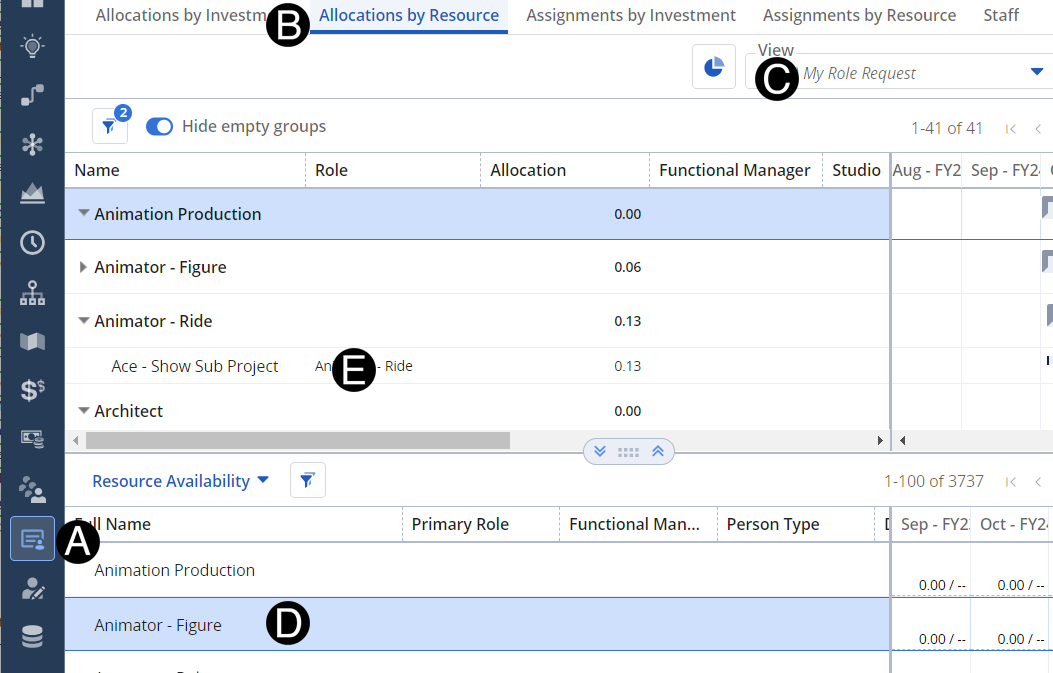Open the org chart hierarchy sidebar icon

32,293
